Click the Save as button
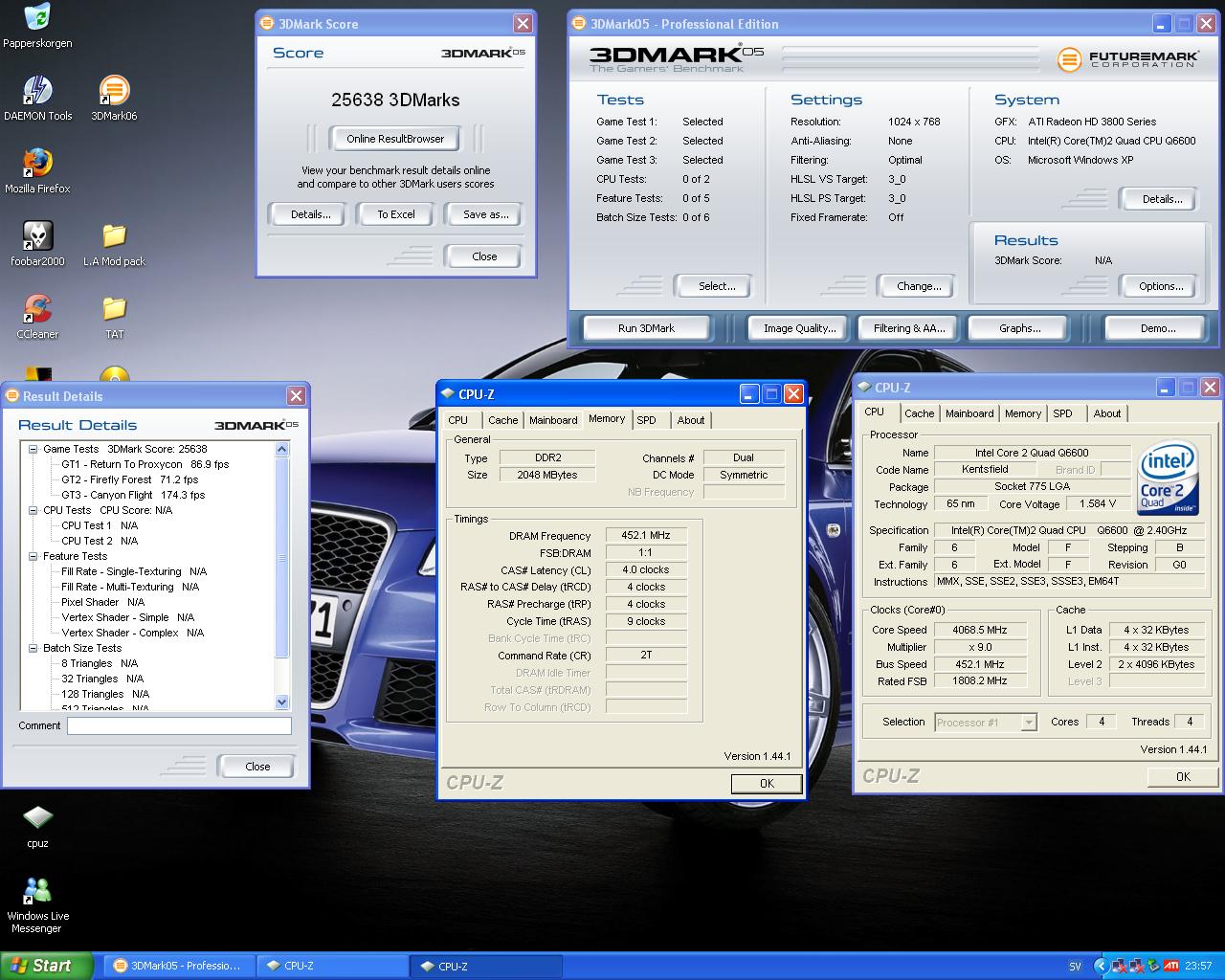The image size is (1225, 980). 485,214
